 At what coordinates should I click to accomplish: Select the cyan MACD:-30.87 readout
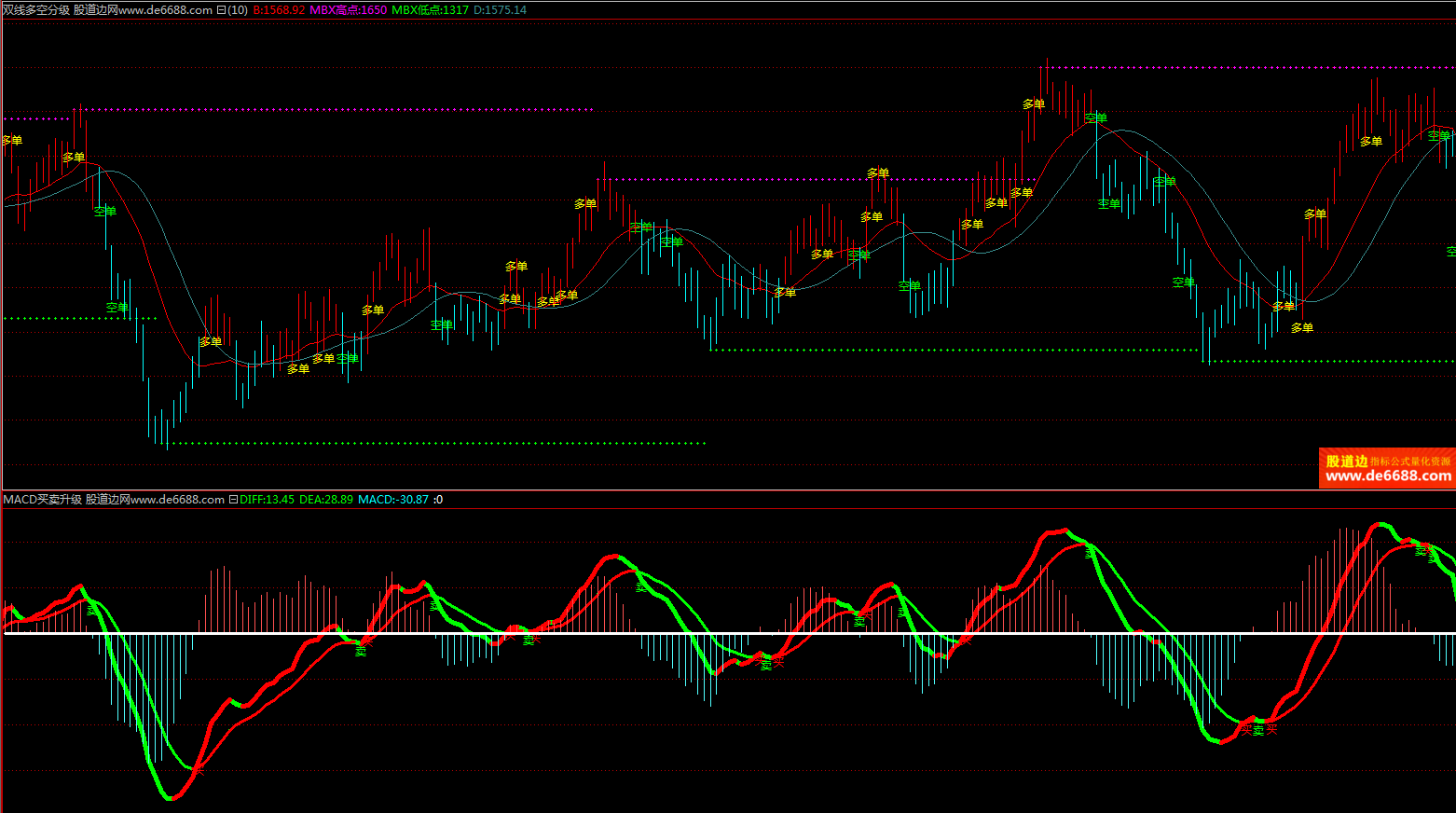393,500
